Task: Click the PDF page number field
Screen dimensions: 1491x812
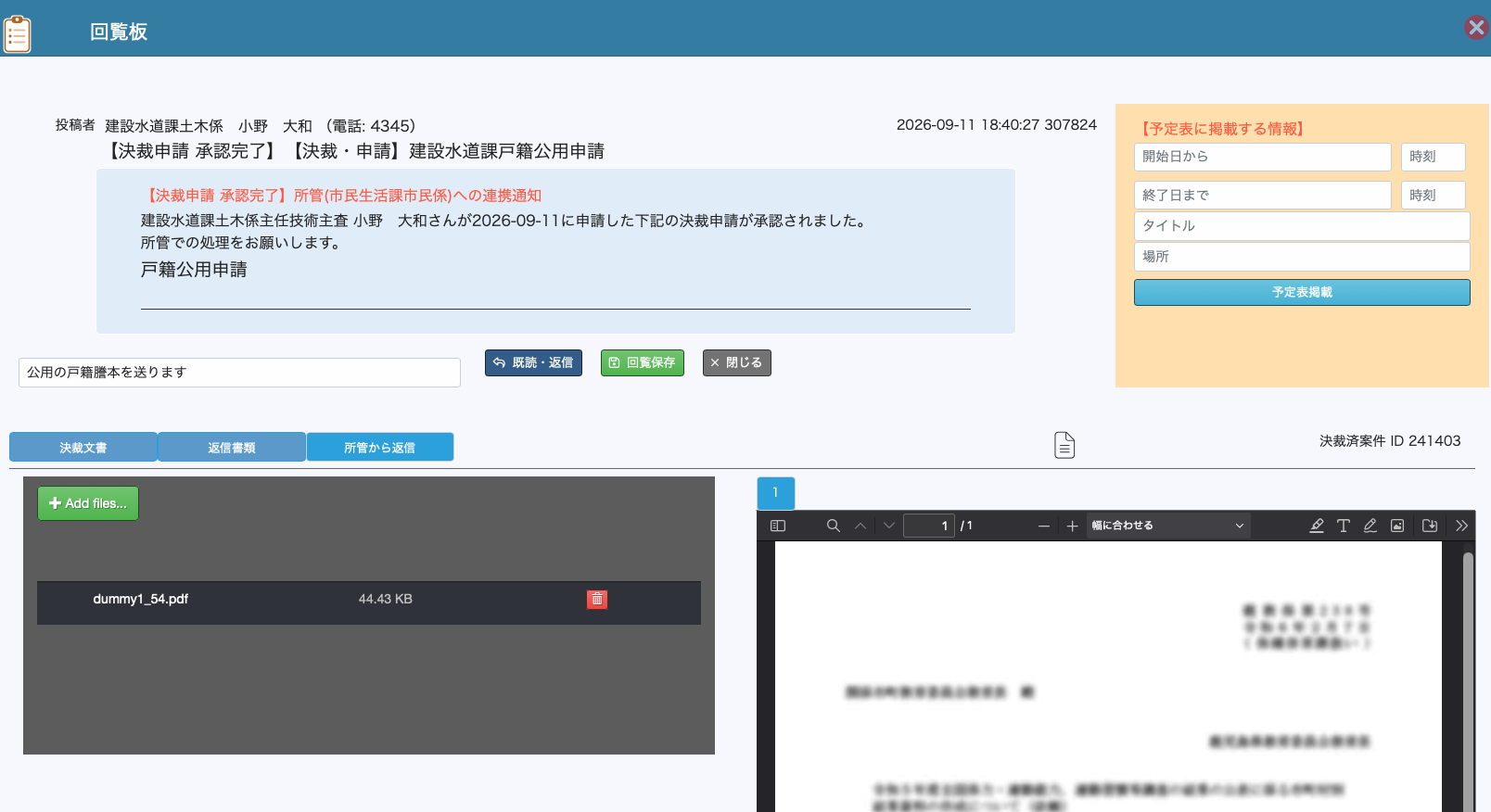Action: 929,526
